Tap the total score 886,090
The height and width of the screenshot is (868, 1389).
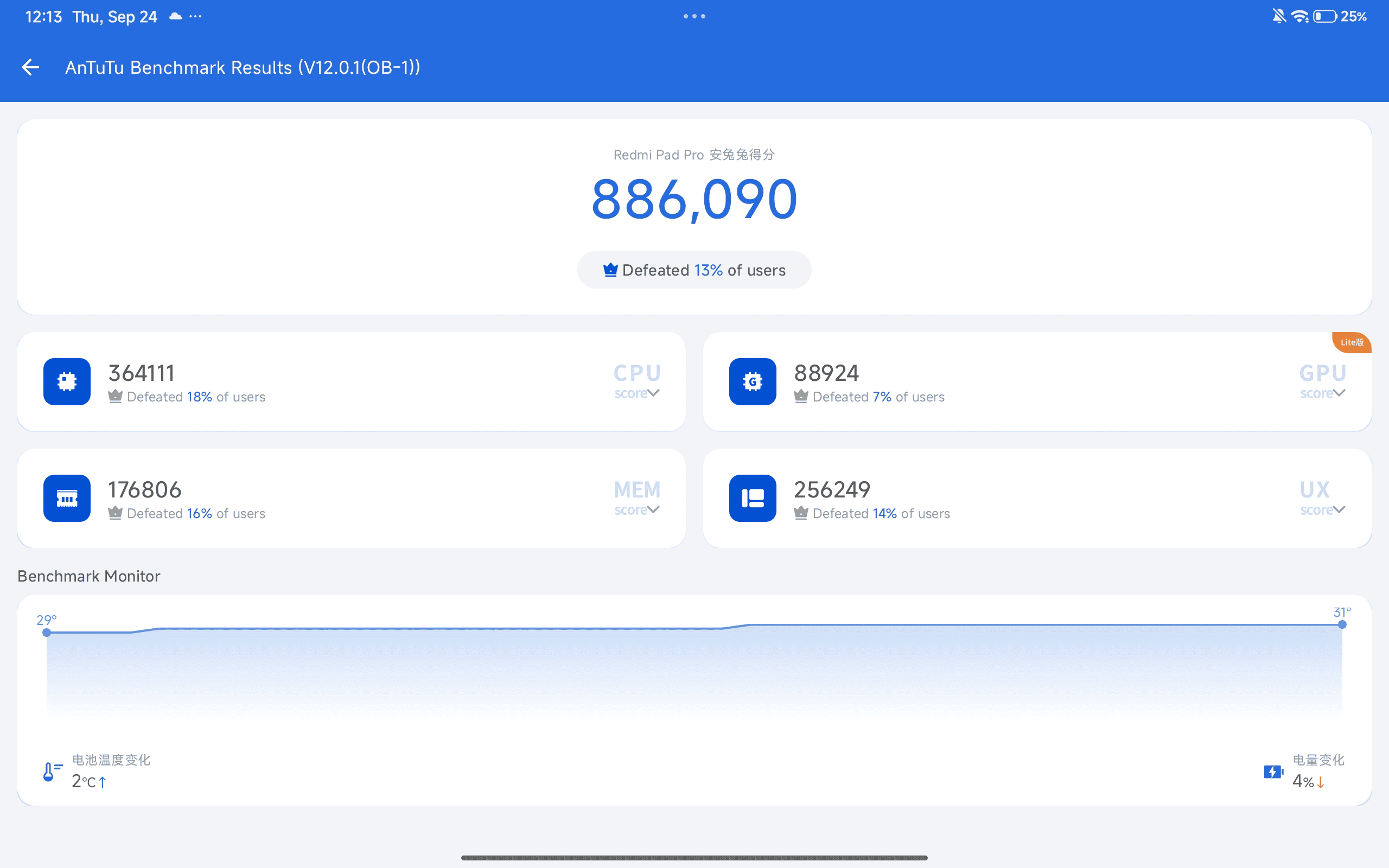click(694, 199)
